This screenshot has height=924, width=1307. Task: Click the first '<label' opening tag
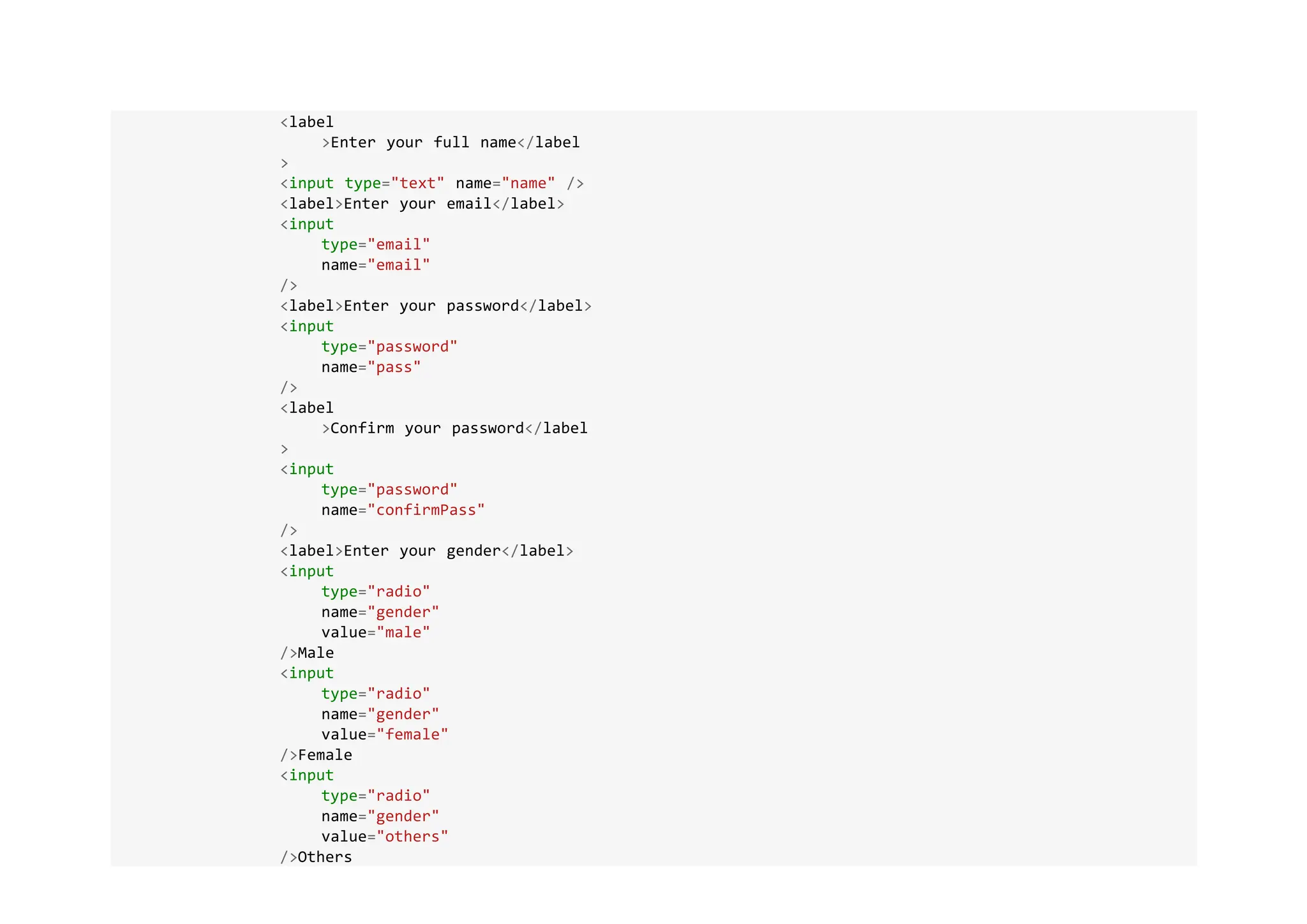point(307,122)
